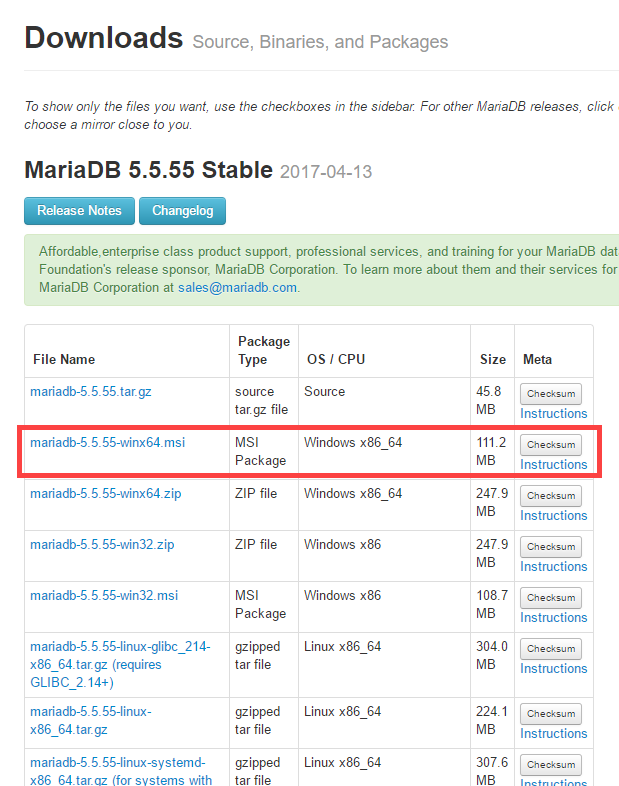
Task: Open Instructions for the winx64.msi row
Action: coord(553,465)
